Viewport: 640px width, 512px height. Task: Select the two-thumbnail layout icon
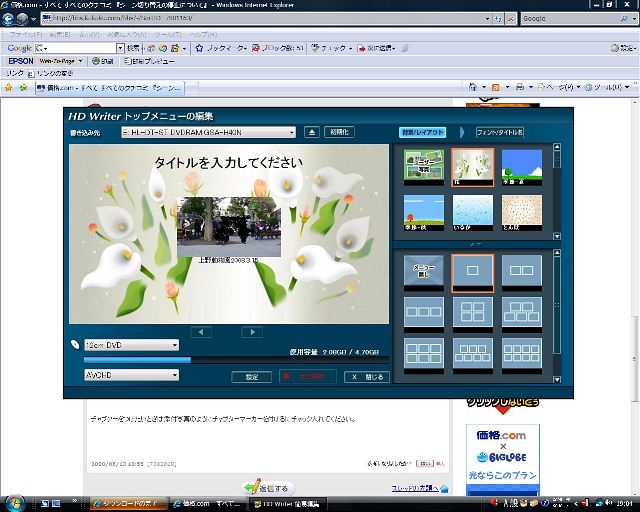pyautogui.click(x=522, y=273)
